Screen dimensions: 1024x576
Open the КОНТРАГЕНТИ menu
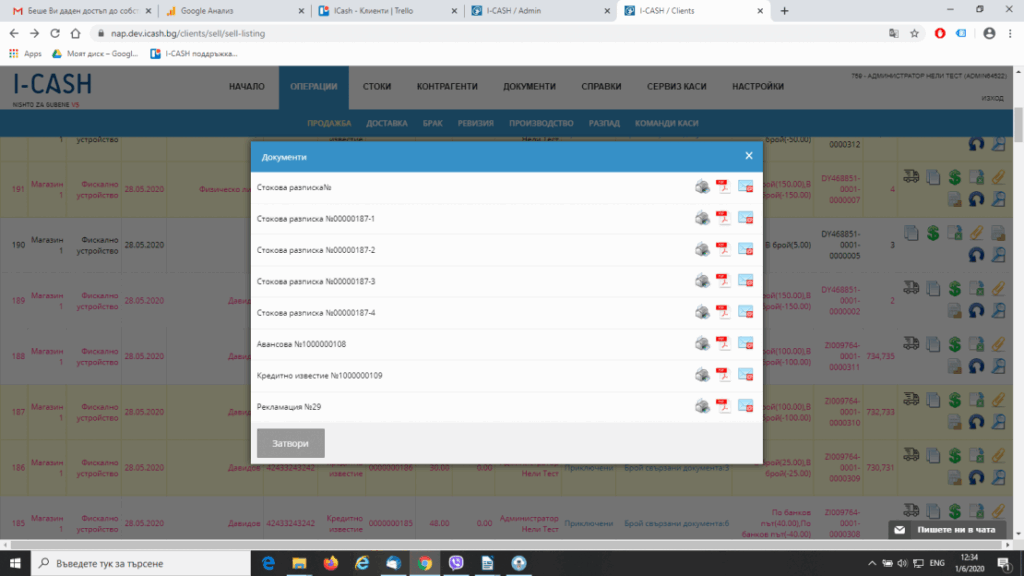447,87
